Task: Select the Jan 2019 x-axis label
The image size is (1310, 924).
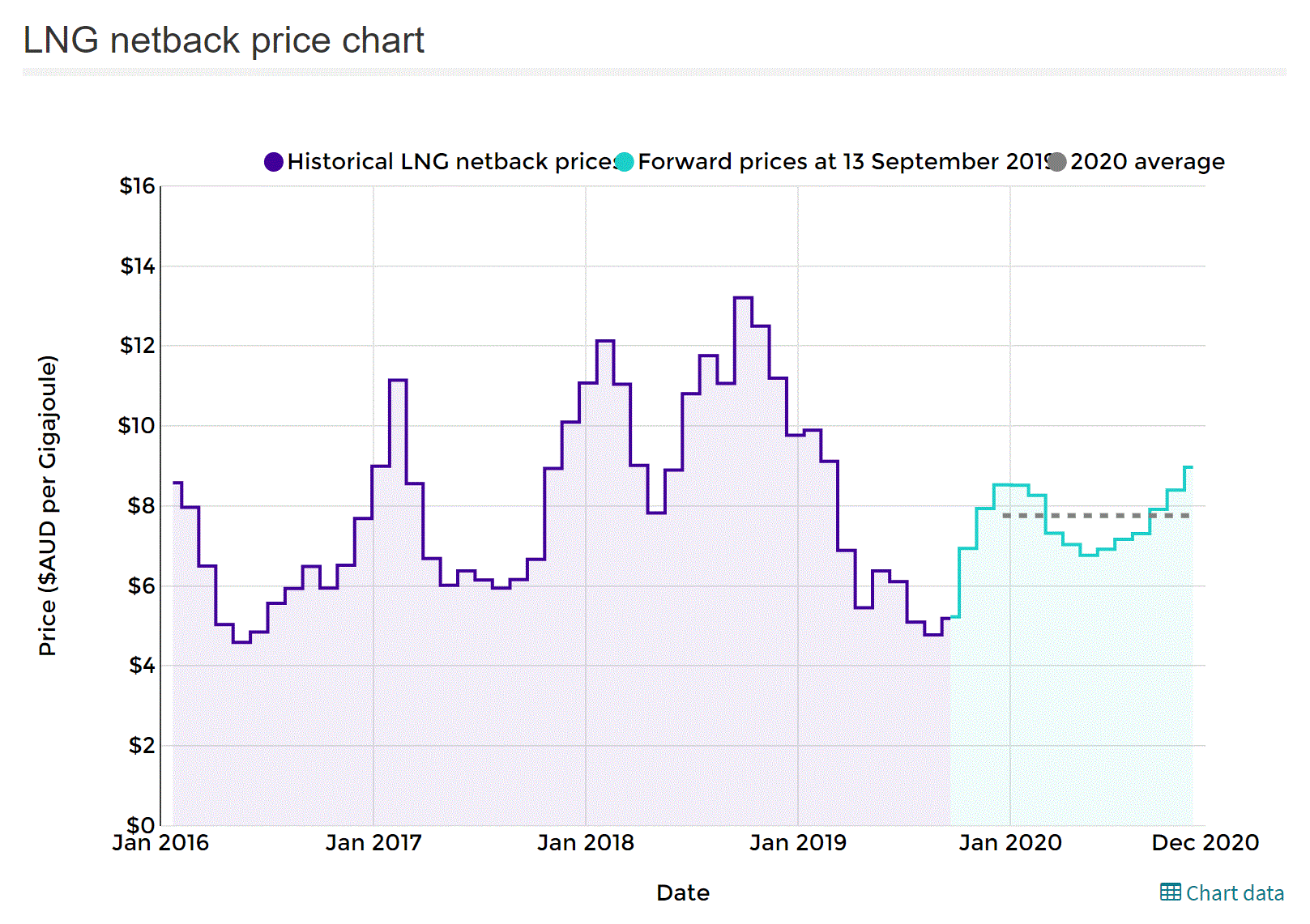Action: [x=798, y=843]
